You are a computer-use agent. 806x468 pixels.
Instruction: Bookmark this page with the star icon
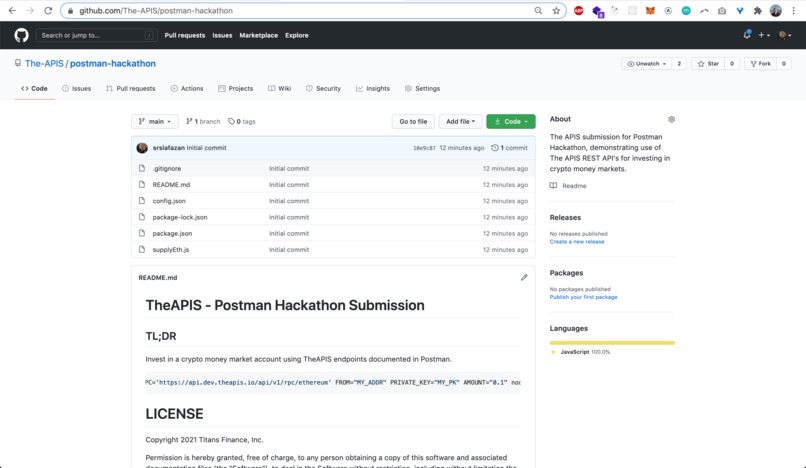pos(556,10)
